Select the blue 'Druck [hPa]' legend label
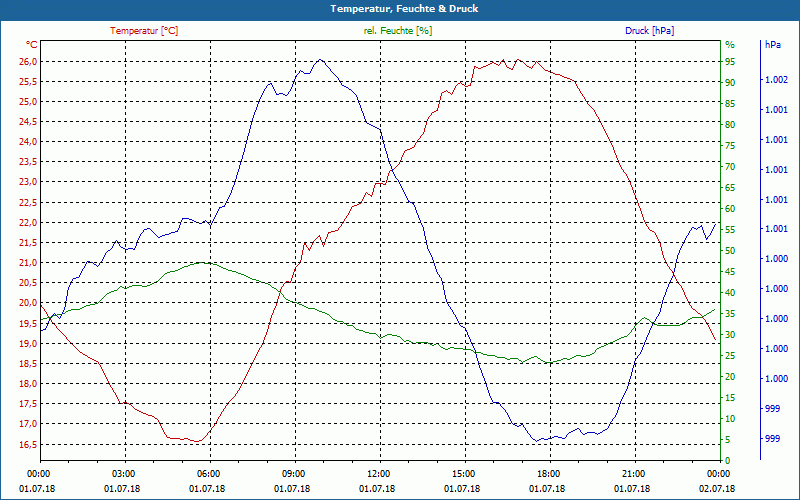The height and width of the screenshot is (500, 800). 649,31
